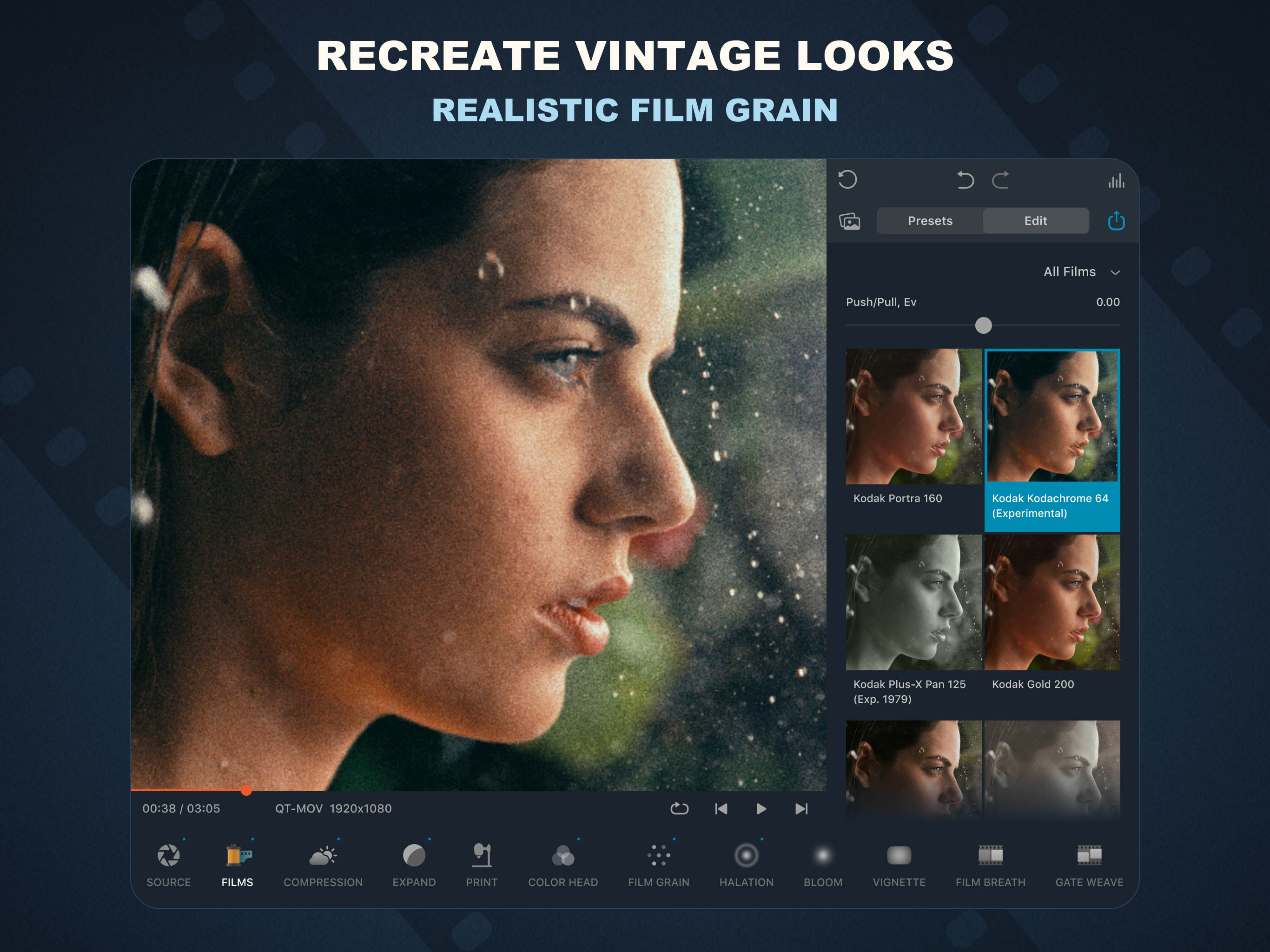Tap the blue share export icon
The image size is (1270, 952).
click(1116, 221)
